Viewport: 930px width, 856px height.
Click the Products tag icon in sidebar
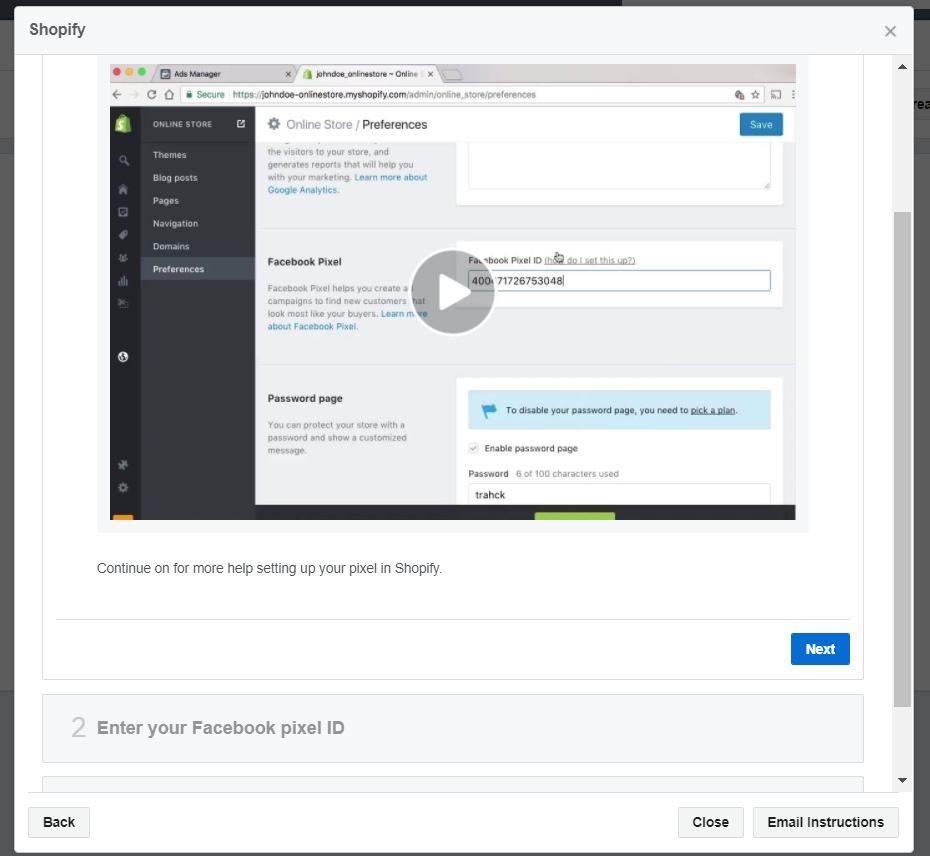(123, 235)
